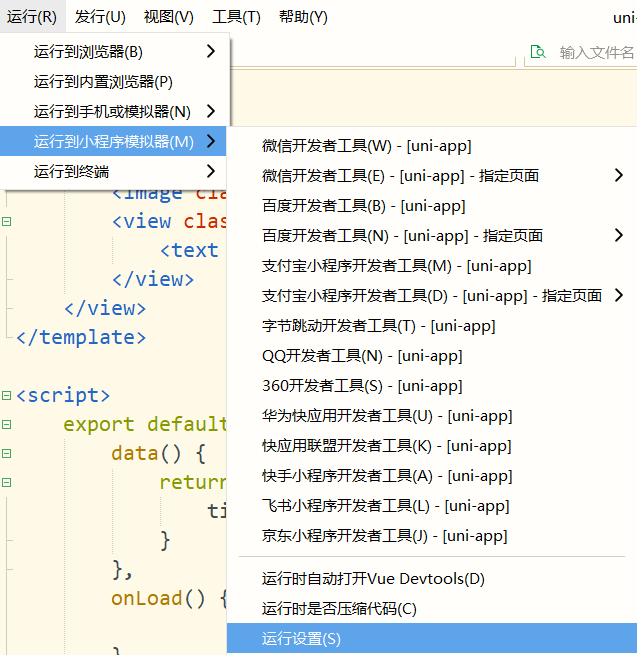Run in 快手小程序开发者工具(A) - [uni-app]
The width and height of the screenshot is (637, 655).
click(x=432, y=476)
